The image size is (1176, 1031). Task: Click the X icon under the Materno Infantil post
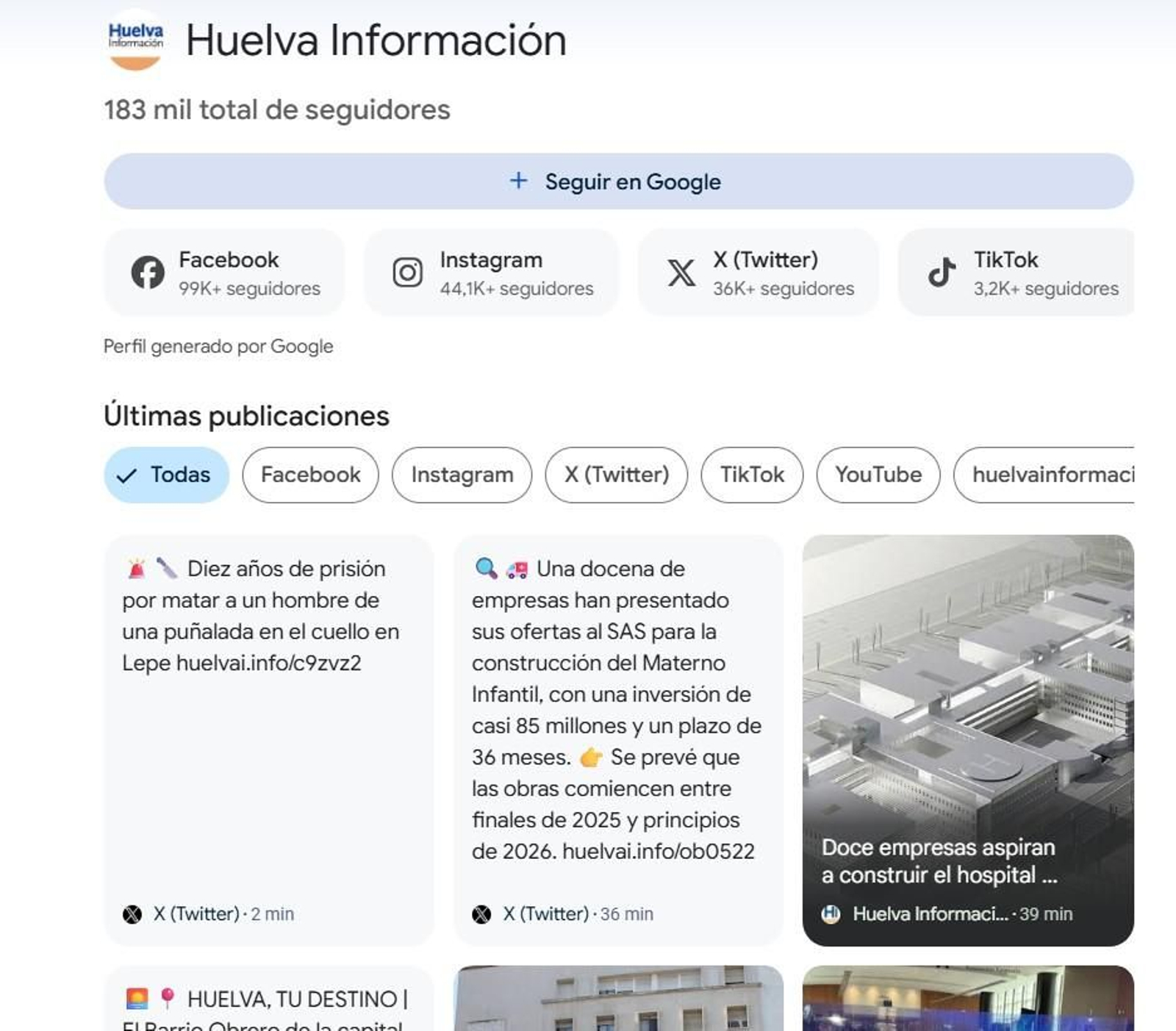pyautogui.click(x=483, y=914)
